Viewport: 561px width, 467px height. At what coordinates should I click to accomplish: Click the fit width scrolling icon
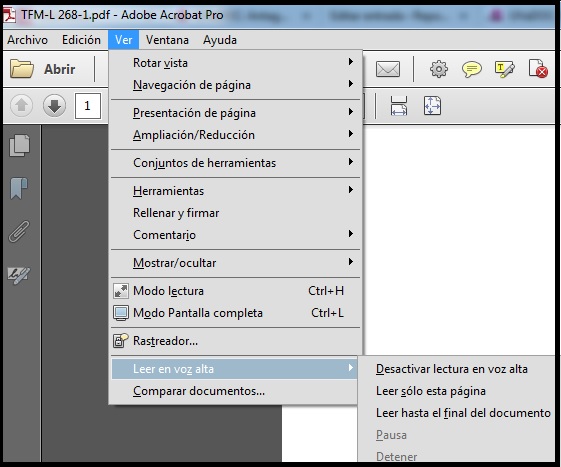click(399, 106)
